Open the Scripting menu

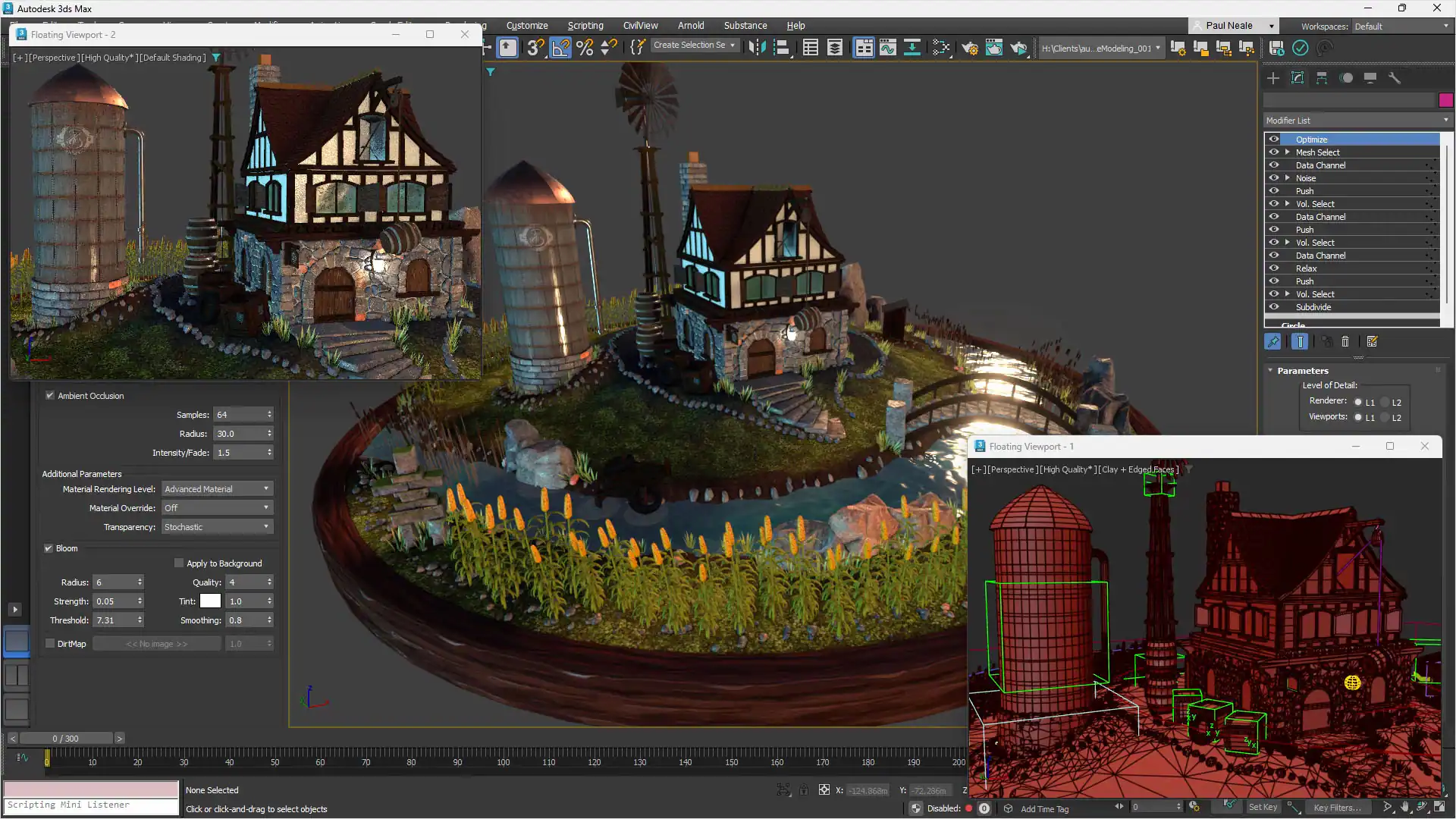coord(585,25)
